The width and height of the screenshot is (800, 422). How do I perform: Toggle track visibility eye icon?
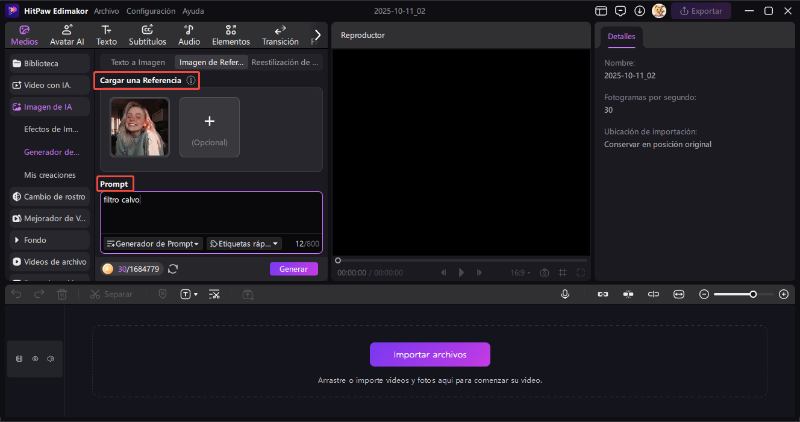[35, 358]
